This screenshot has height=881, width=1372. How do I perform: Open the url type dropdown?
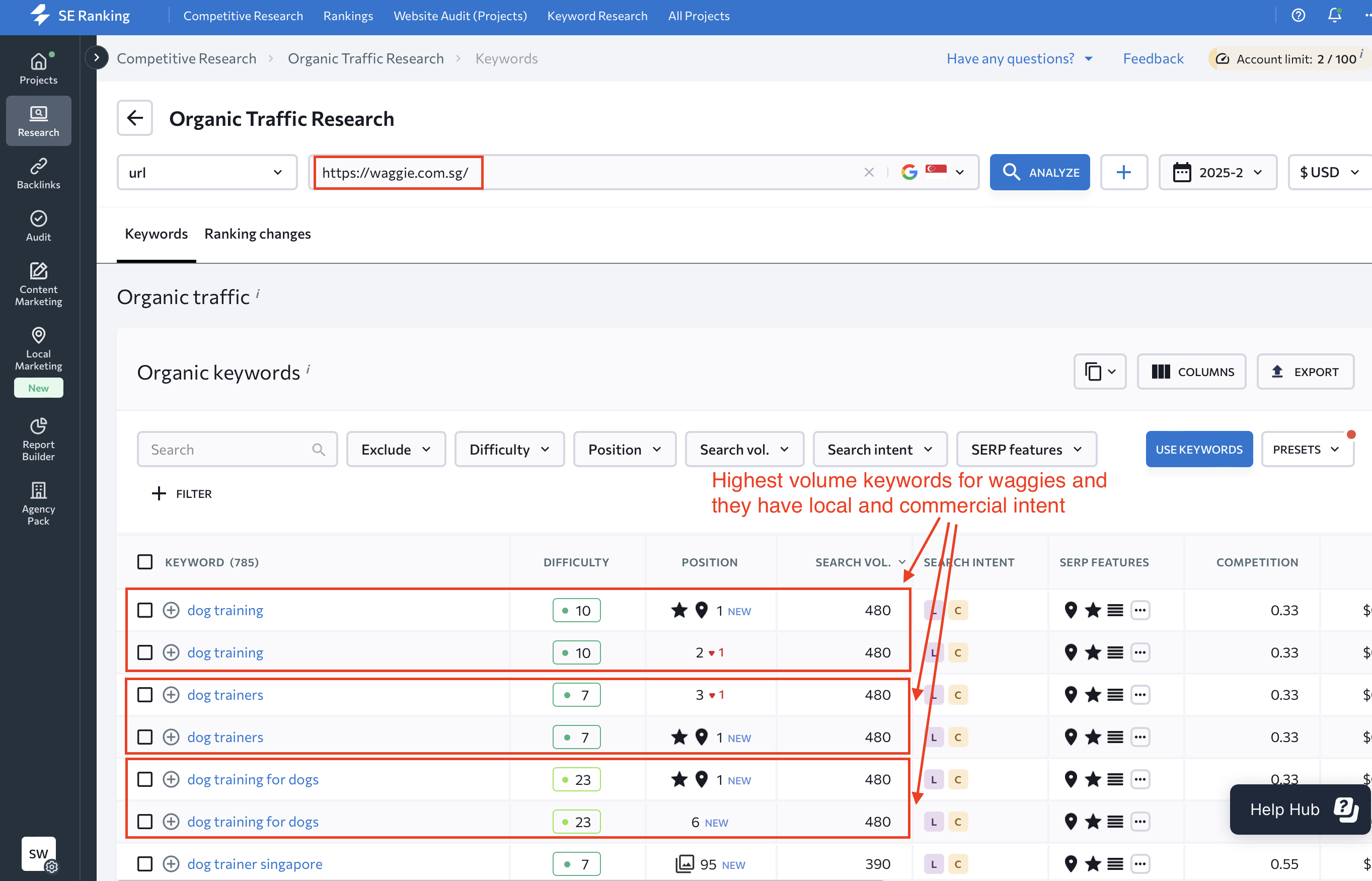click(x=207, y=172)
